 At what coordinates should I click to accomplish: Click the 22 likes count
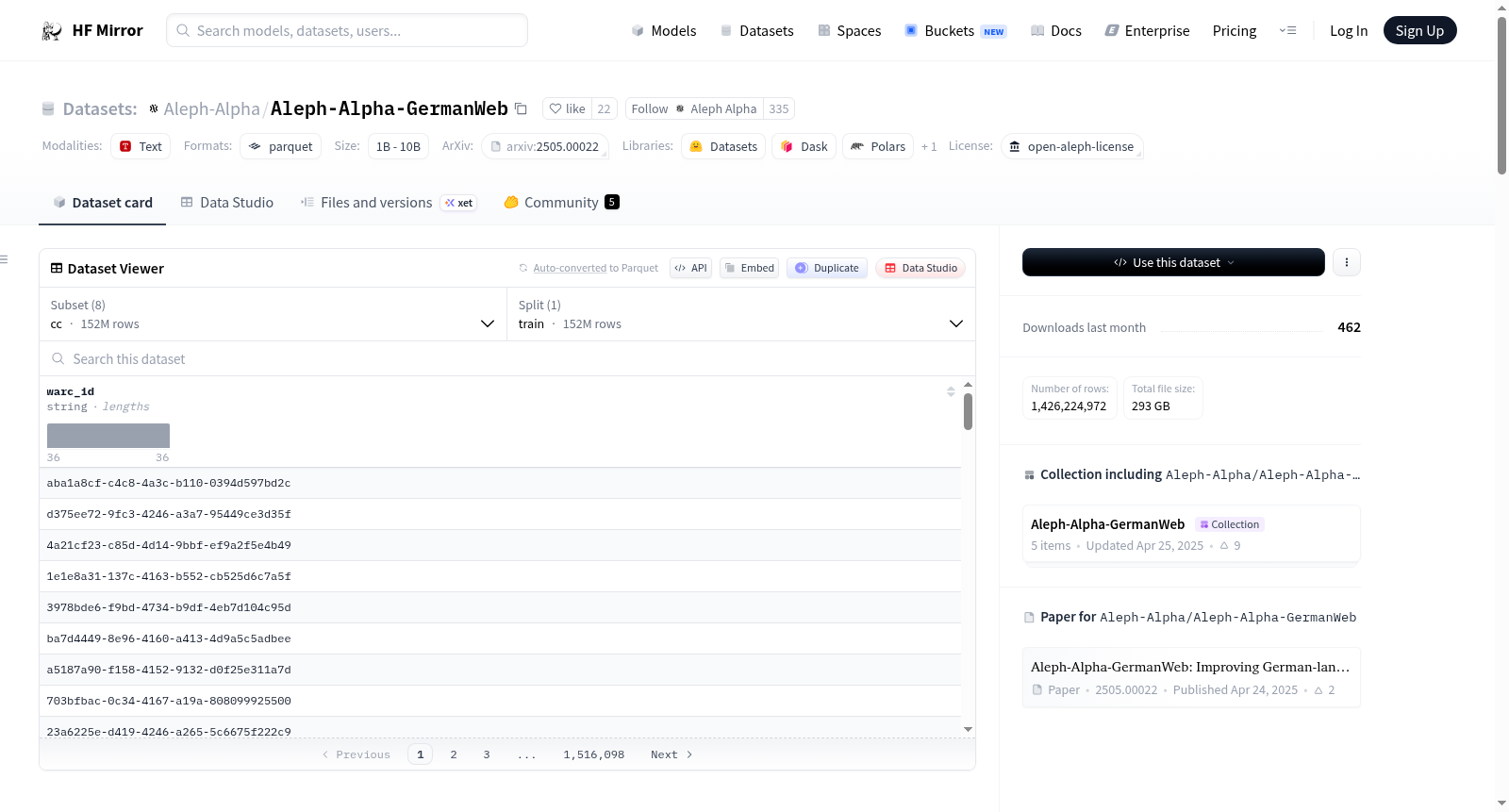pyautogui.click(x=605, y=108)
